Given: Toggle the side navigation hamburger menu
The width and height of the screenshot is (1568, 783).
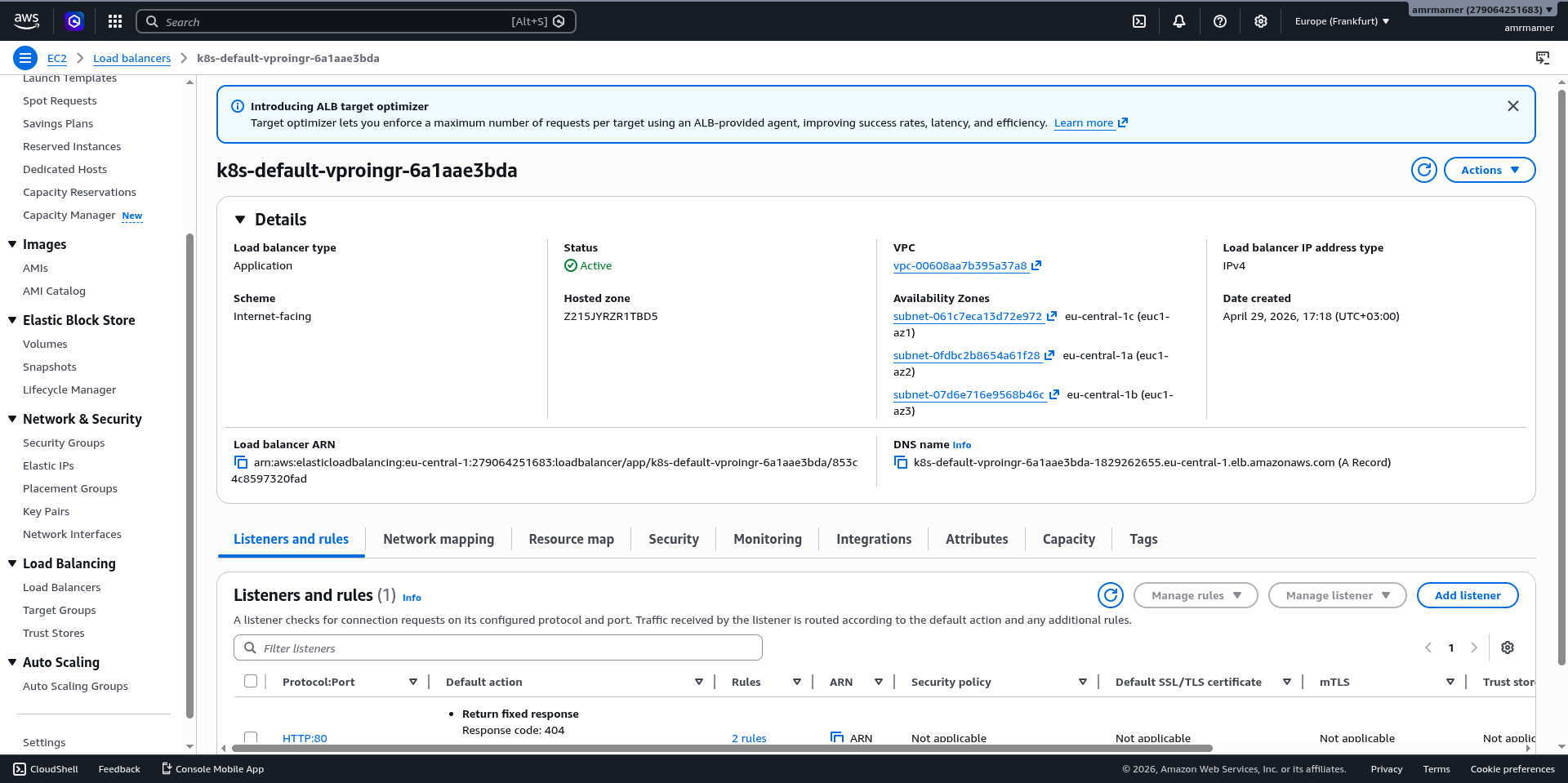Looking at the screenshot, I should pyautogui.click(x=25, y=58).
